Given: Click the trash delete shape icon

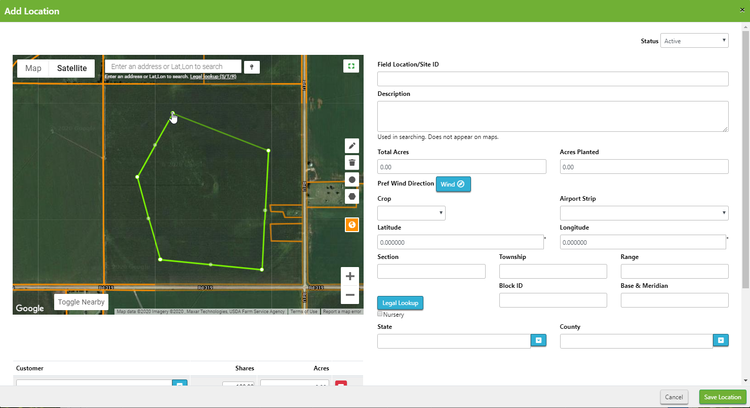Looking at the screenshot, I should pyautogui.click(x=352, y=163).
